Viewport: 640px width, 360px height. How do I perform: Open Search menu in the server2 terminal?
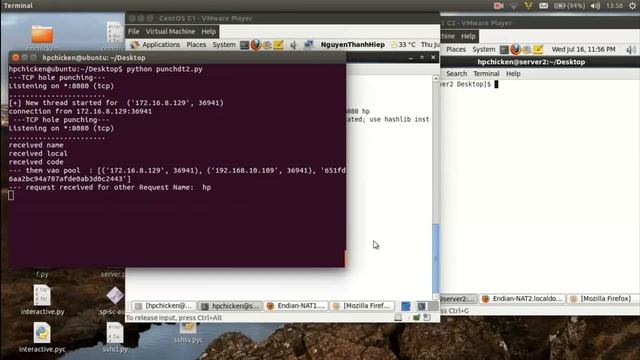coord(456,74)
